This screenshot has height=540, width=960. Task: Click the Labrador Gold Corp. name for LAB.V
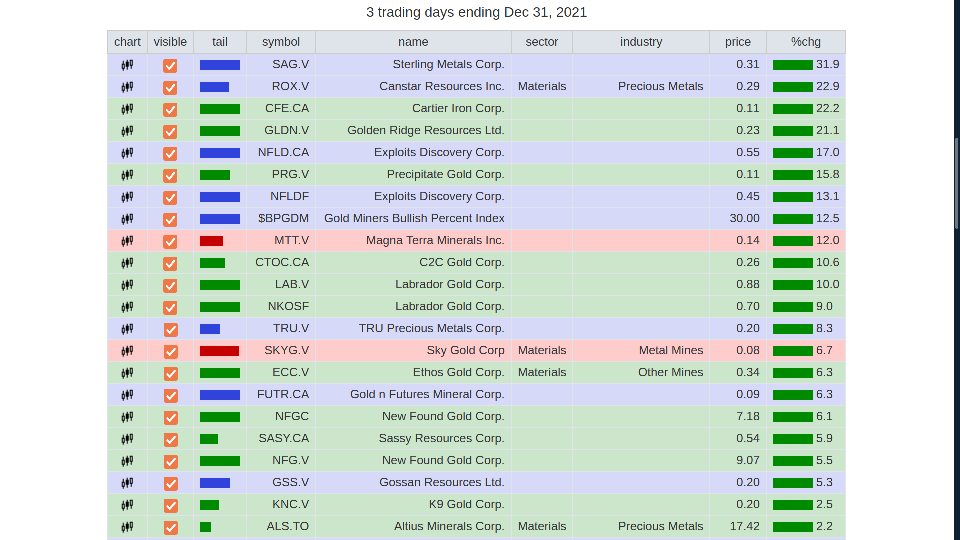click(x=449, y=284)
